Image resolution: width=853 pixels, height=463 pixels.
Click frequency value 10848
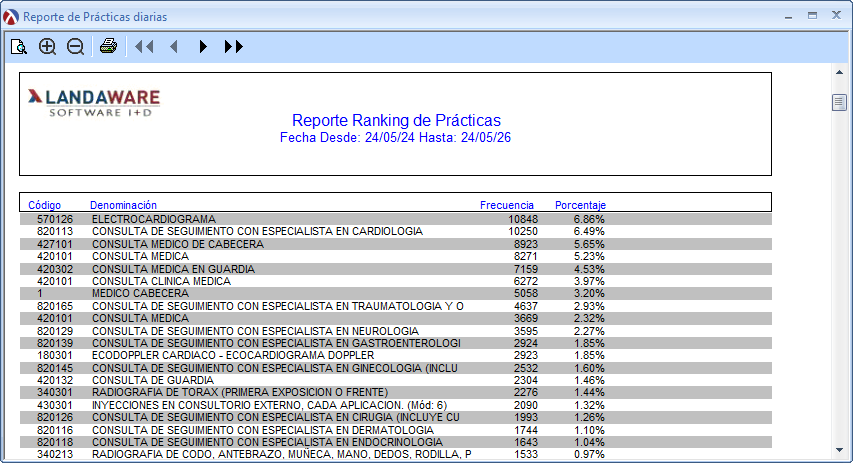tap(523, 219)
